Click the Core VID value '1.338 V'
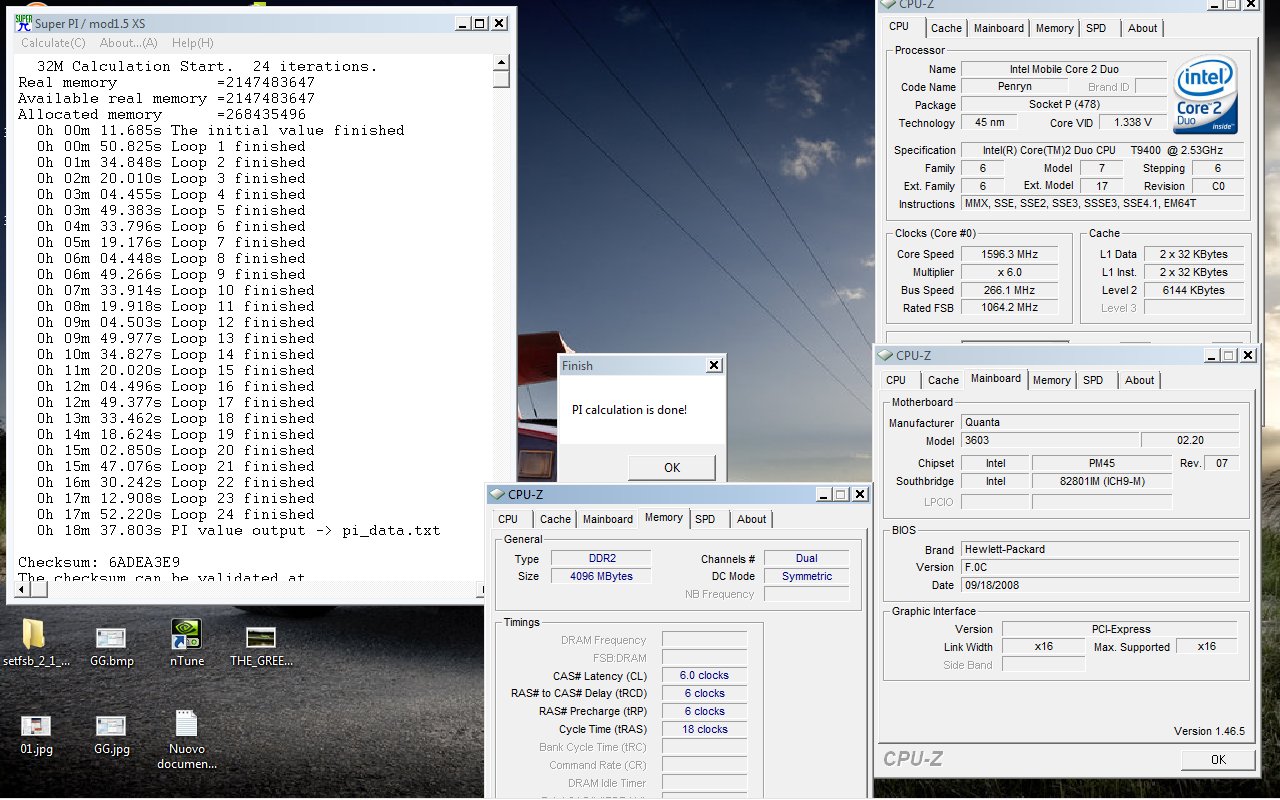The width and height of the screenshot is (1280, 800). 1133,123
